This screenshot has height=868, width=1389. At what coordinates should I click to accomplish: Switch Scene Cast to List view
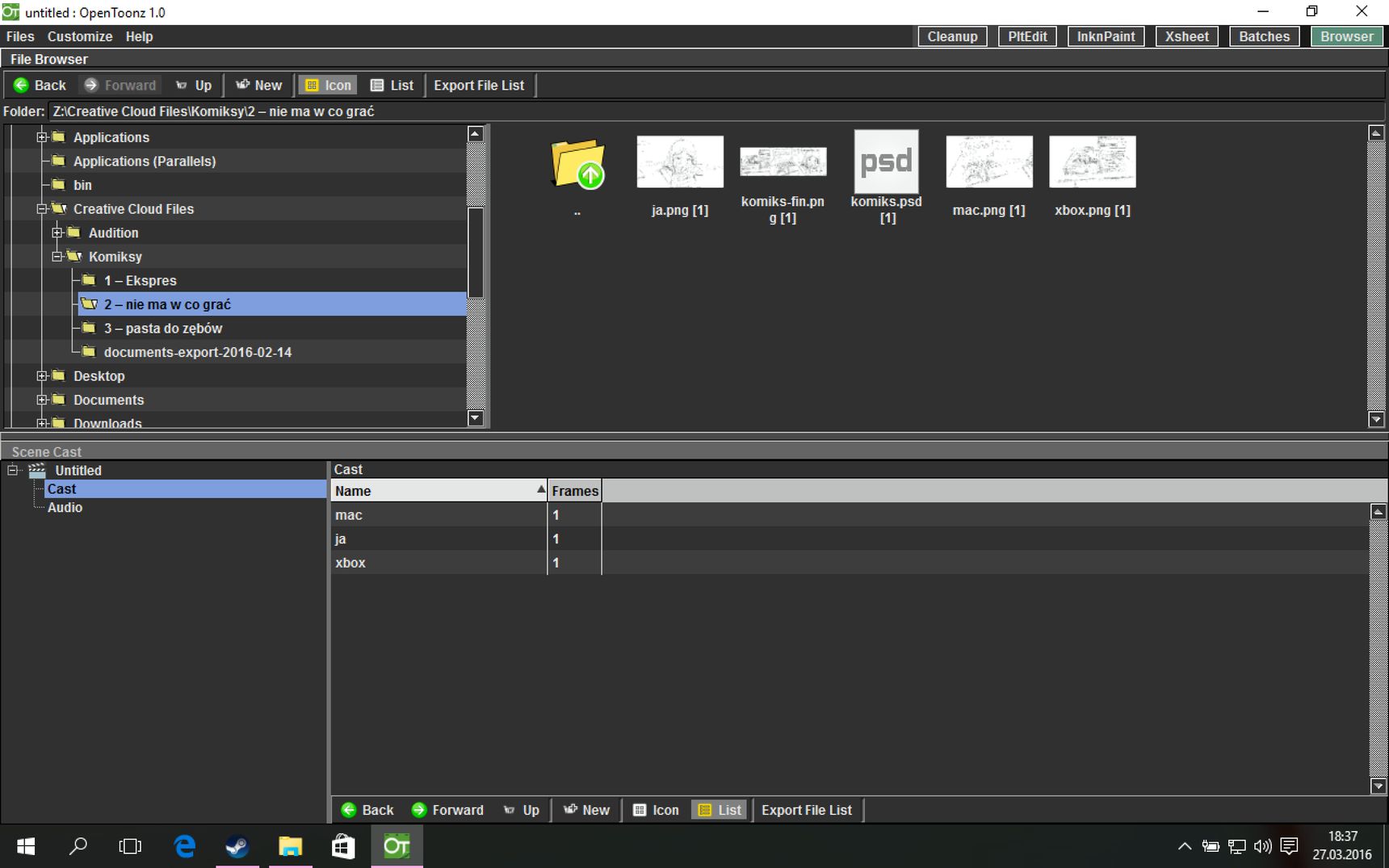pyautogui.click(x=719, y=810)
